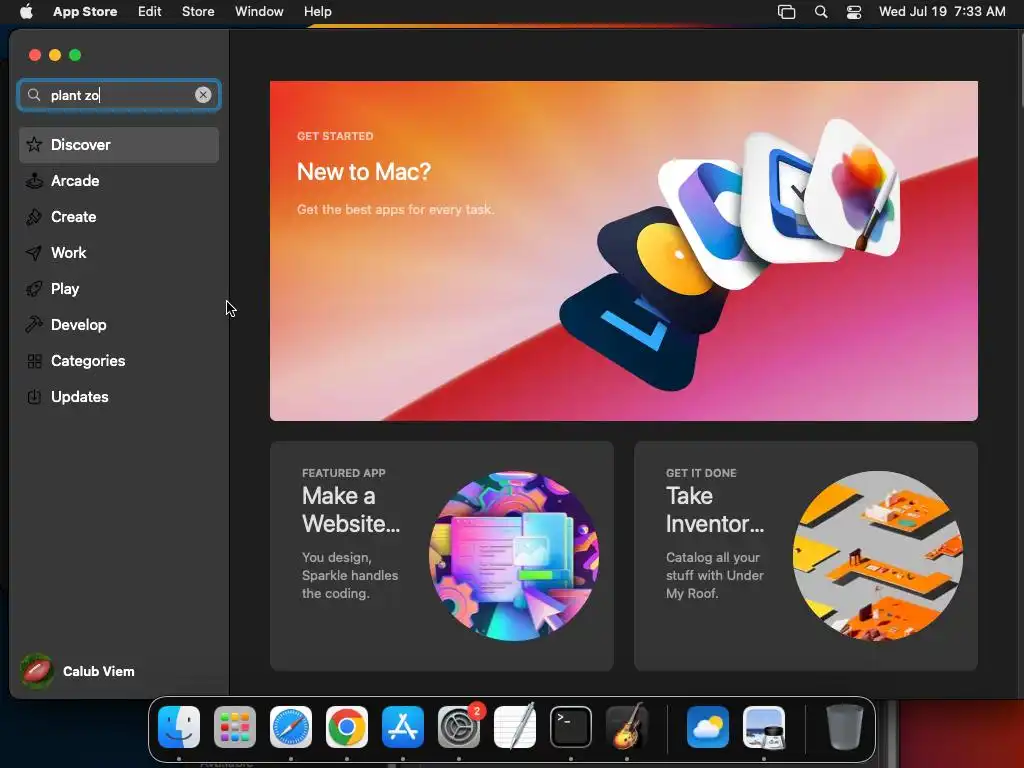
Task: Click the magnifier icon in the search field
Action: [x=34, y=95]
